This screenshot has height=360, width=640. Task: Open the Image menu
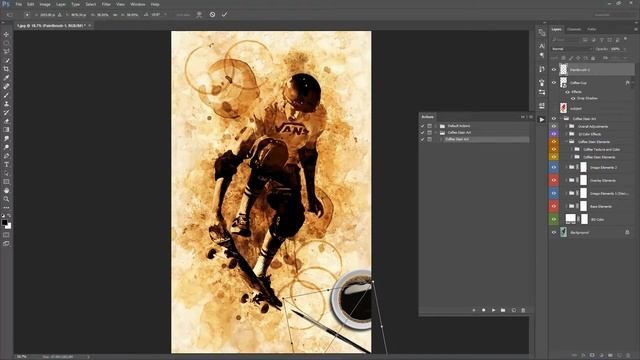[45, 4]
